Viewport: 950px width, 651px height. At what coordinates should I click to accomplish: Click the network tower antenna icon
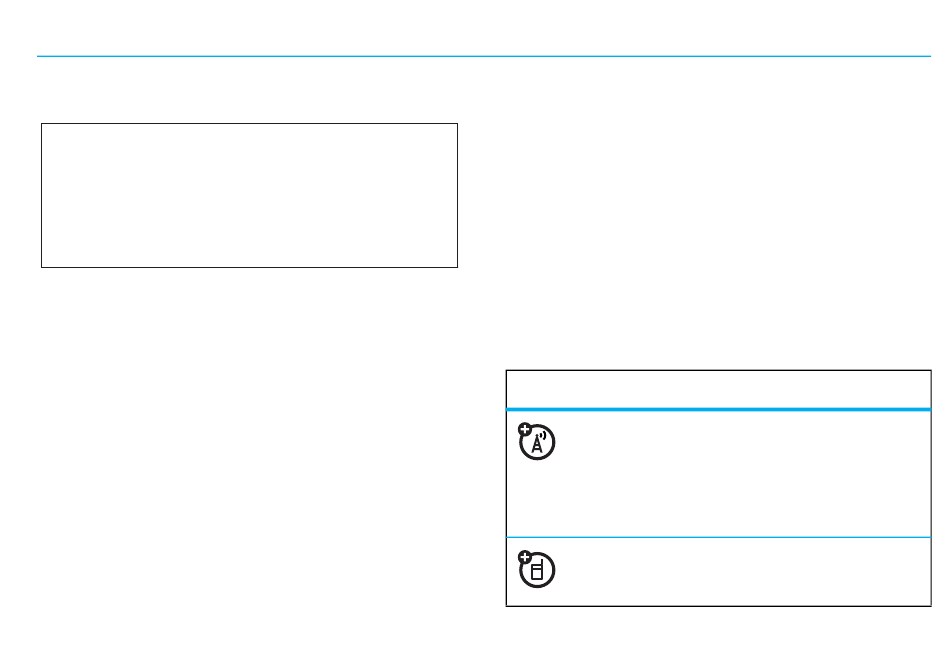pos(537,442)
